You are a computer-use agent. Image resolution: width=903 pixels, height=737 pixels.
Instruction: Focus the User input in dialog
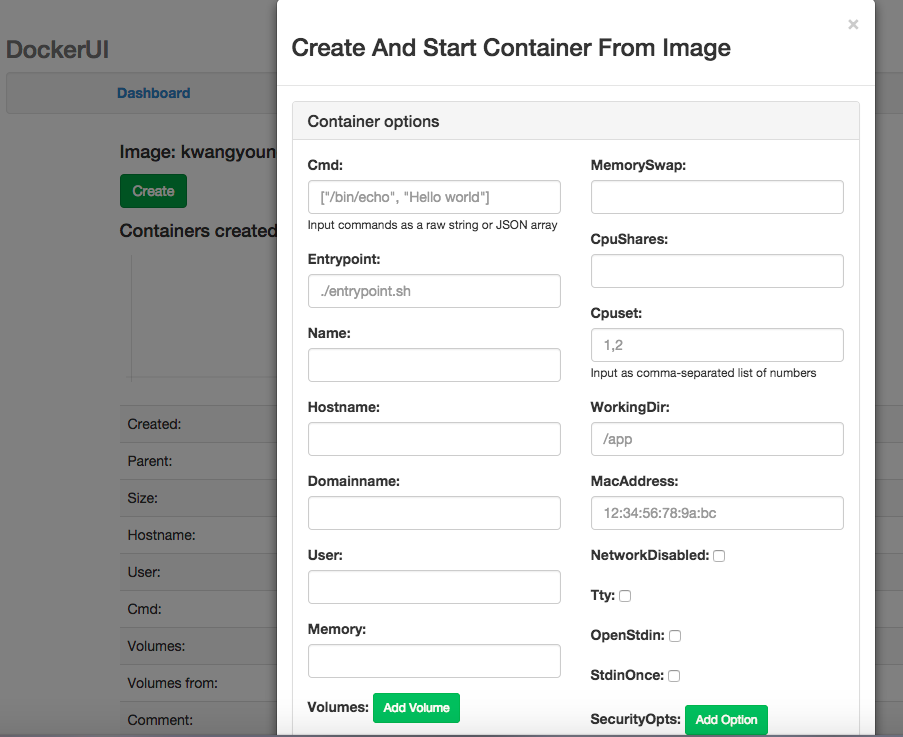point(434,587)
